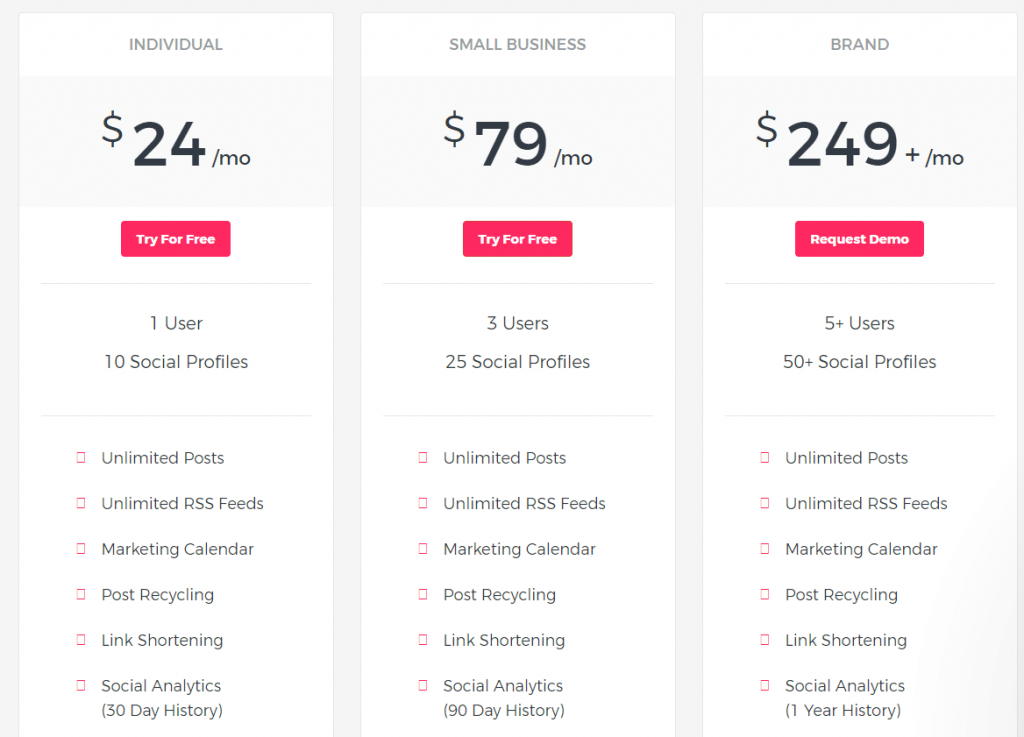Click the icon beside Small Business Link Shortening
The height and width of the screenshot is (737, 1024).
[423, 640]
